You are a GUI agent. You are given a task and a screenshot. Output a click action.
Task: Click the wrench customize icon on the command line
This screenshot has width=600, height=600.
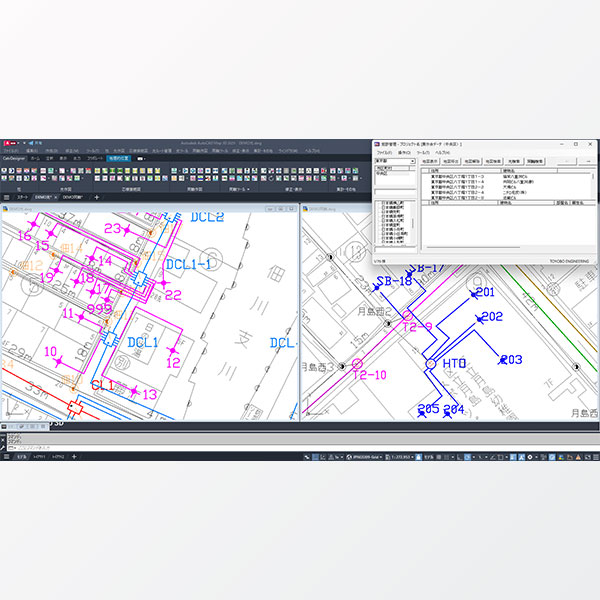3,448
